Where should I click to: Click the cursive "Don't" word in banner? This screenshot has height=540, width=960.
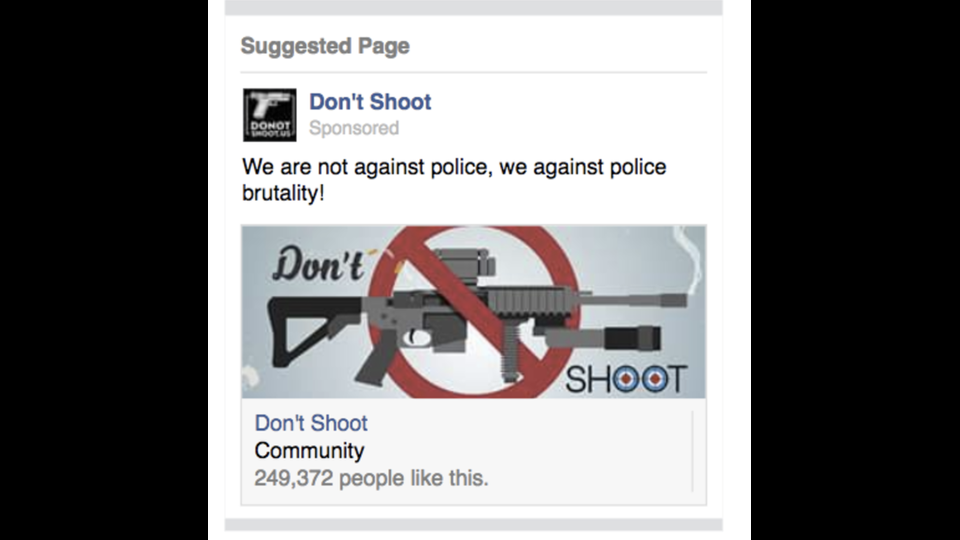coord(319,264)
